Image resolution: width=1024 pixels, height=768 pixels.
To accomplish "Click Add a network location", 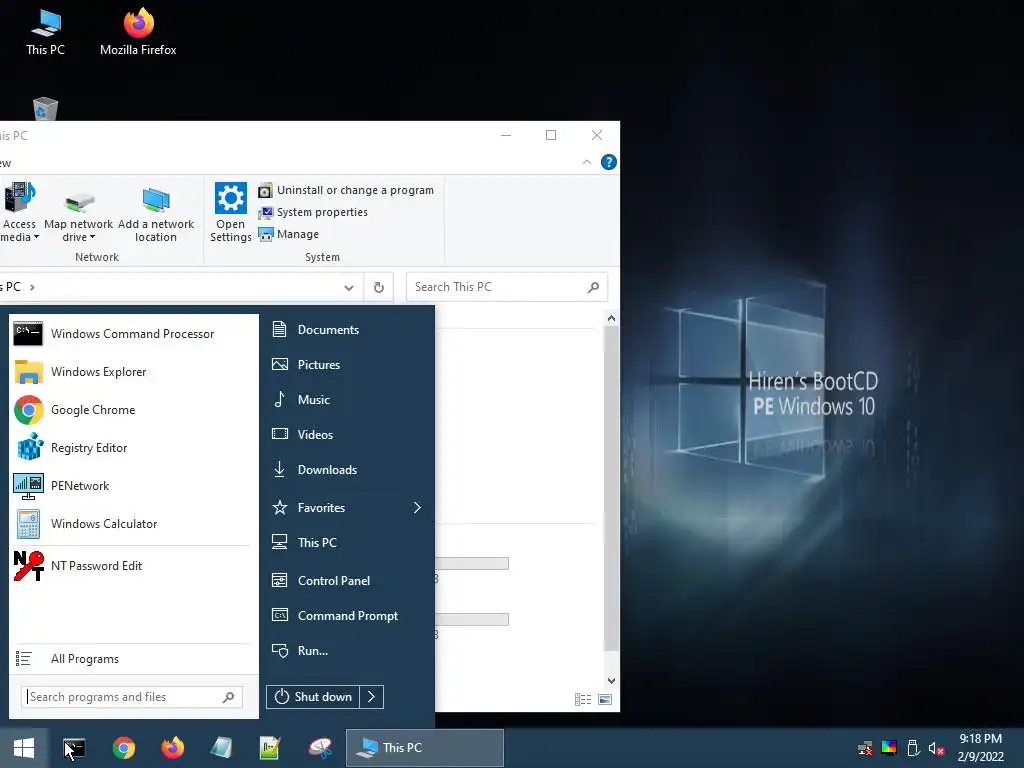I will (156, 212).
